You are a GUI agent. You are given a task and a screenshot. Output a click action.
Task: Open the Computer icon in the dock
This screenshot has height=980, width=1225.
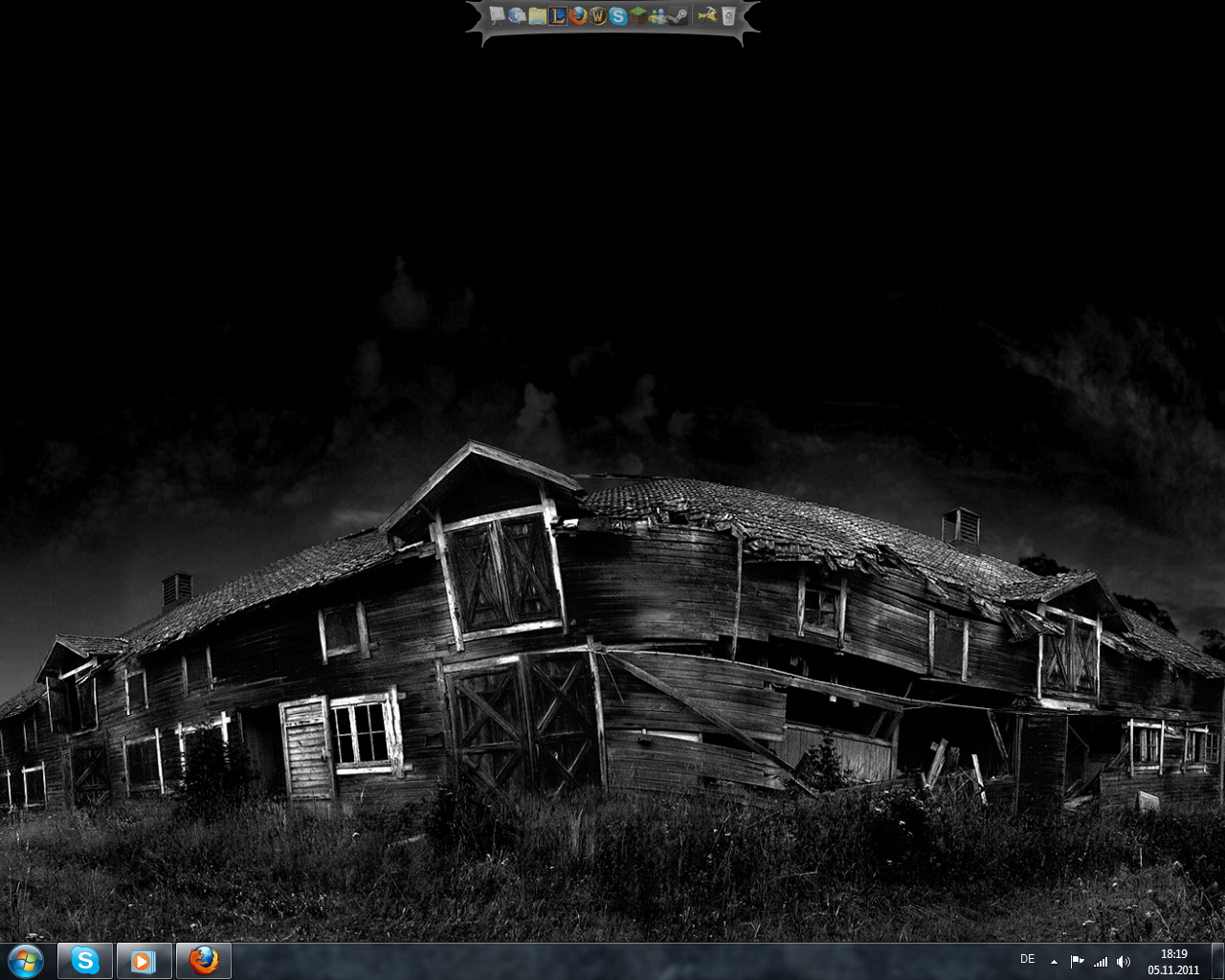coord(497,15)
